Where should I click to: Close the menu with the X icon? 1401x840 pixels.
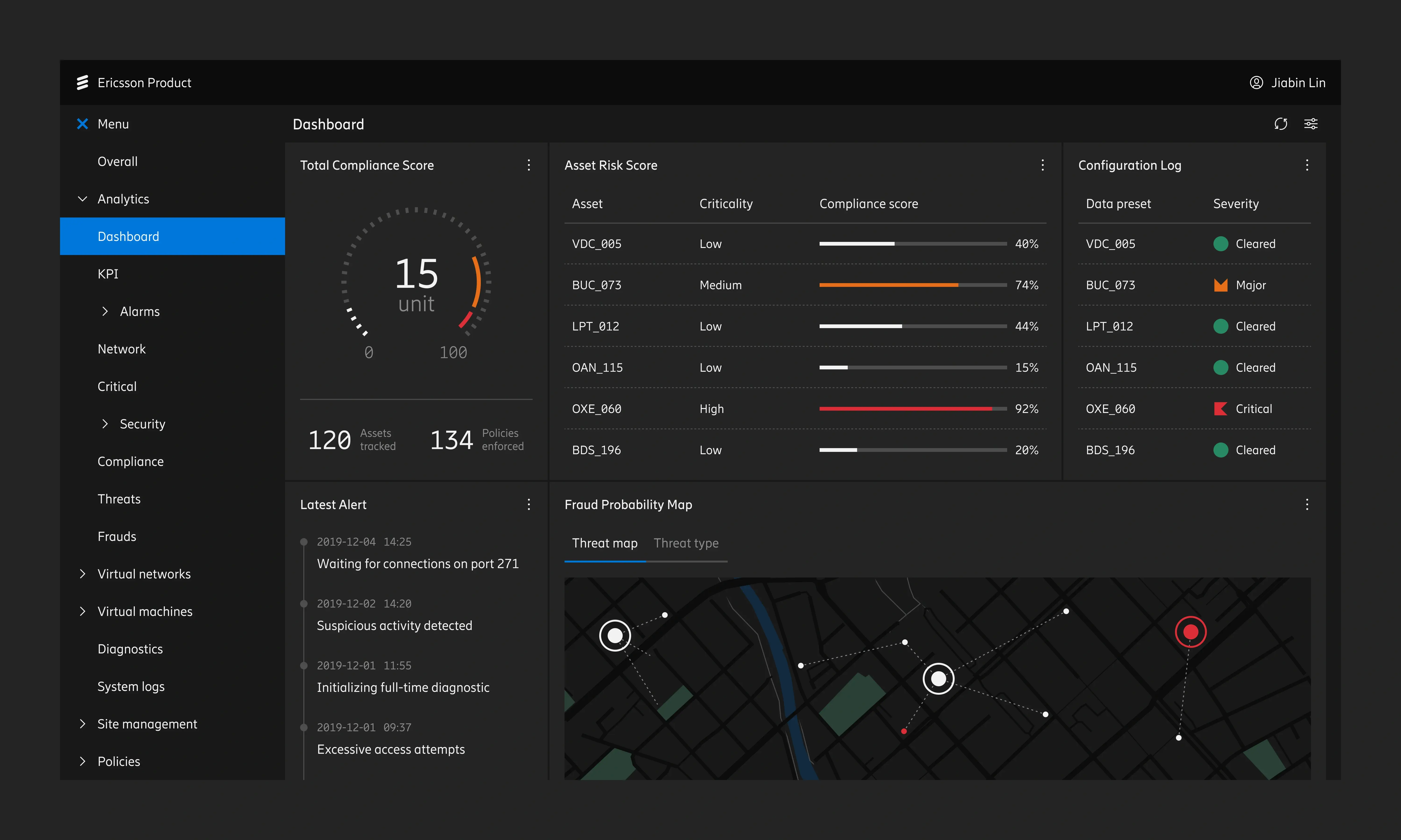click(x=83, y=124)
